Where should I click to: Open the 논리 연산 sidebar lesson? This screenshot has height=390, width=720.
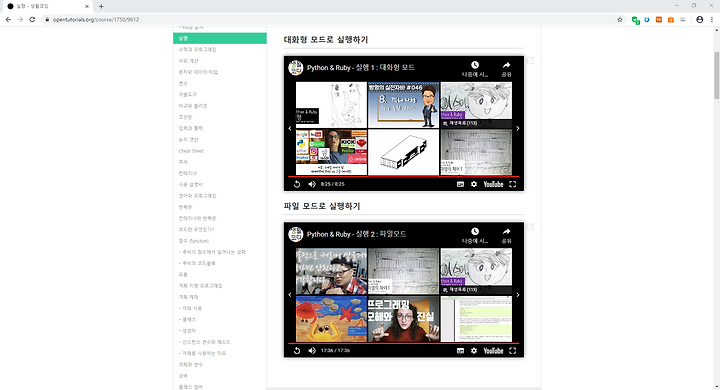tap(188, 140)
